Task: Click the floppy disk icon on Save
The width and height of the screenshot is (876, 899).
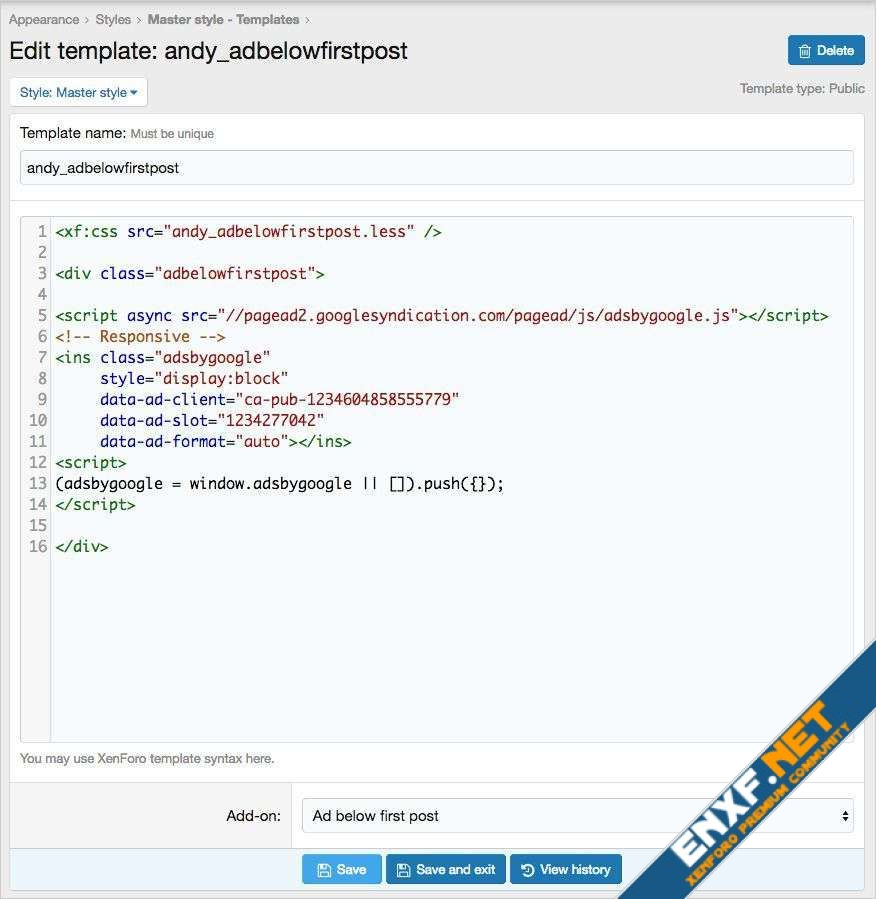Action: coord(324,870)
